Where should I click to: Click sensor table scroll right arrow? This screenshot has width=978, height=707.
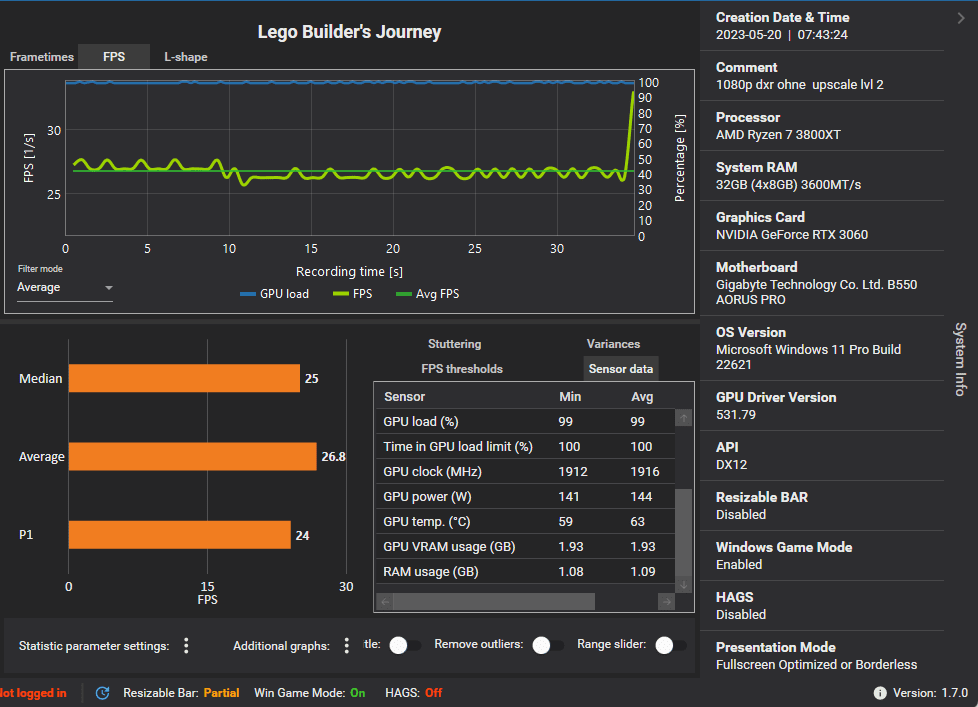pos(667,602)
